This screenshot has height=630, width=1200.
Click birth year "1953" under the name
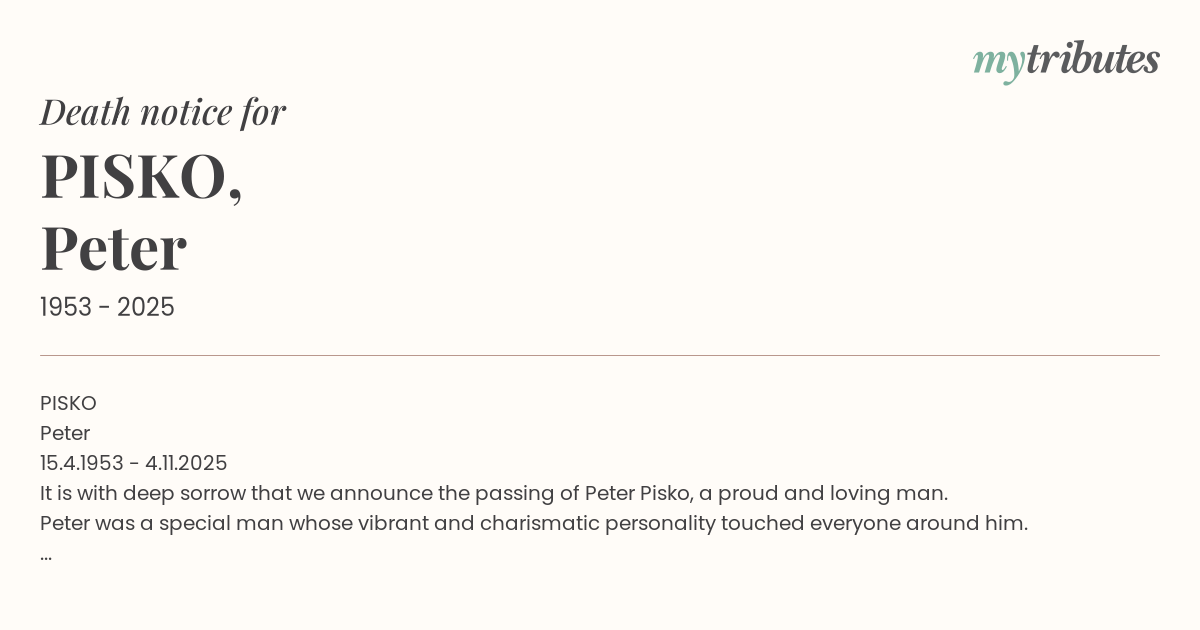click(68, 307)
